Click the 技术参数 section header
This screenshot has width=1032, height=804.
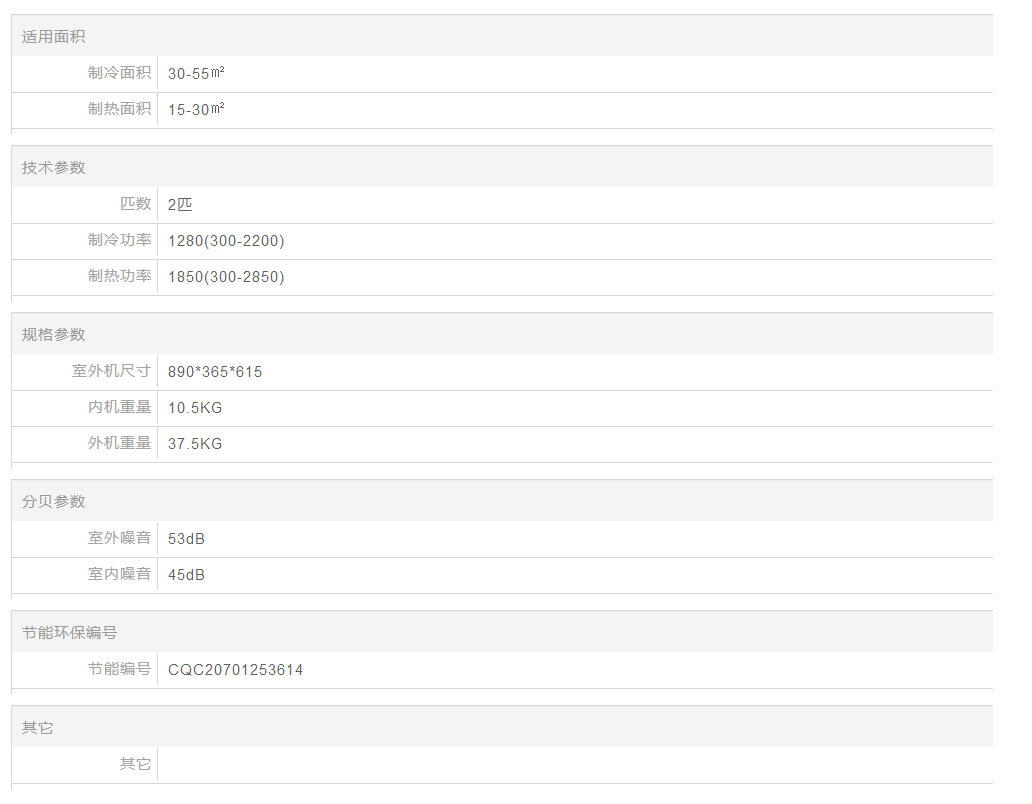point(54,168)
